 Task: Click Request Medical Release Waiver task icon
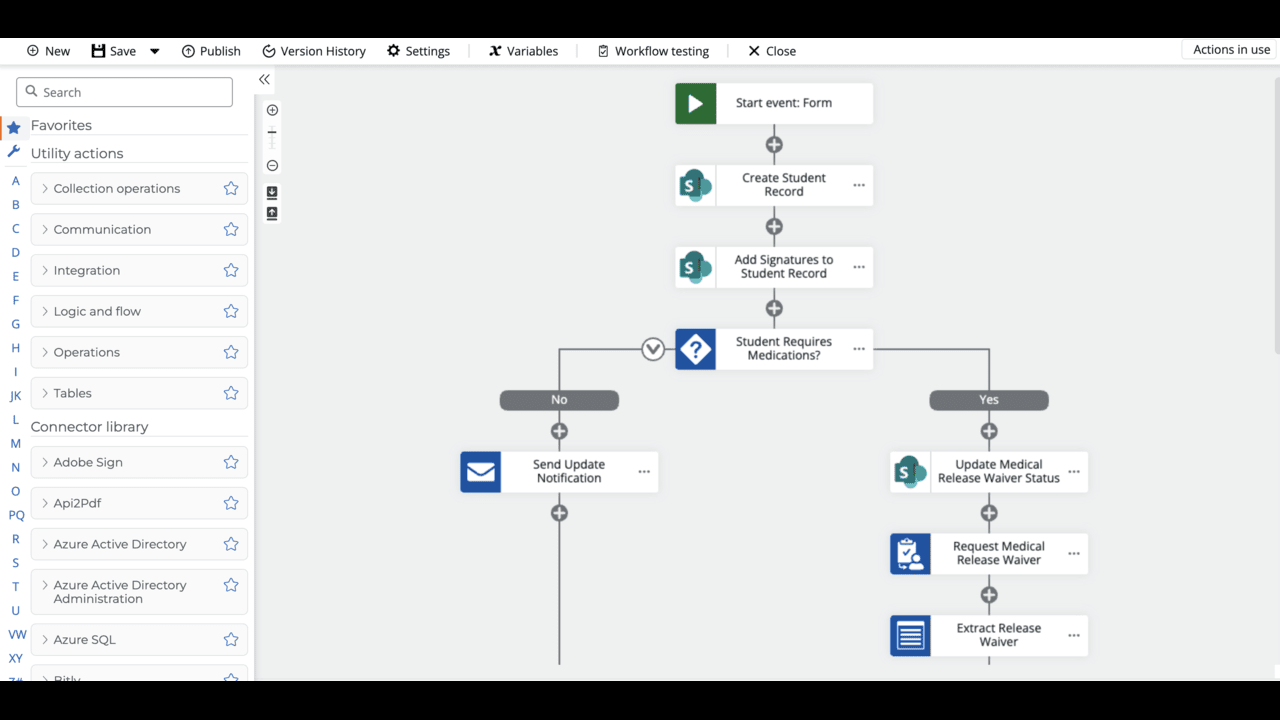(910, 554)
